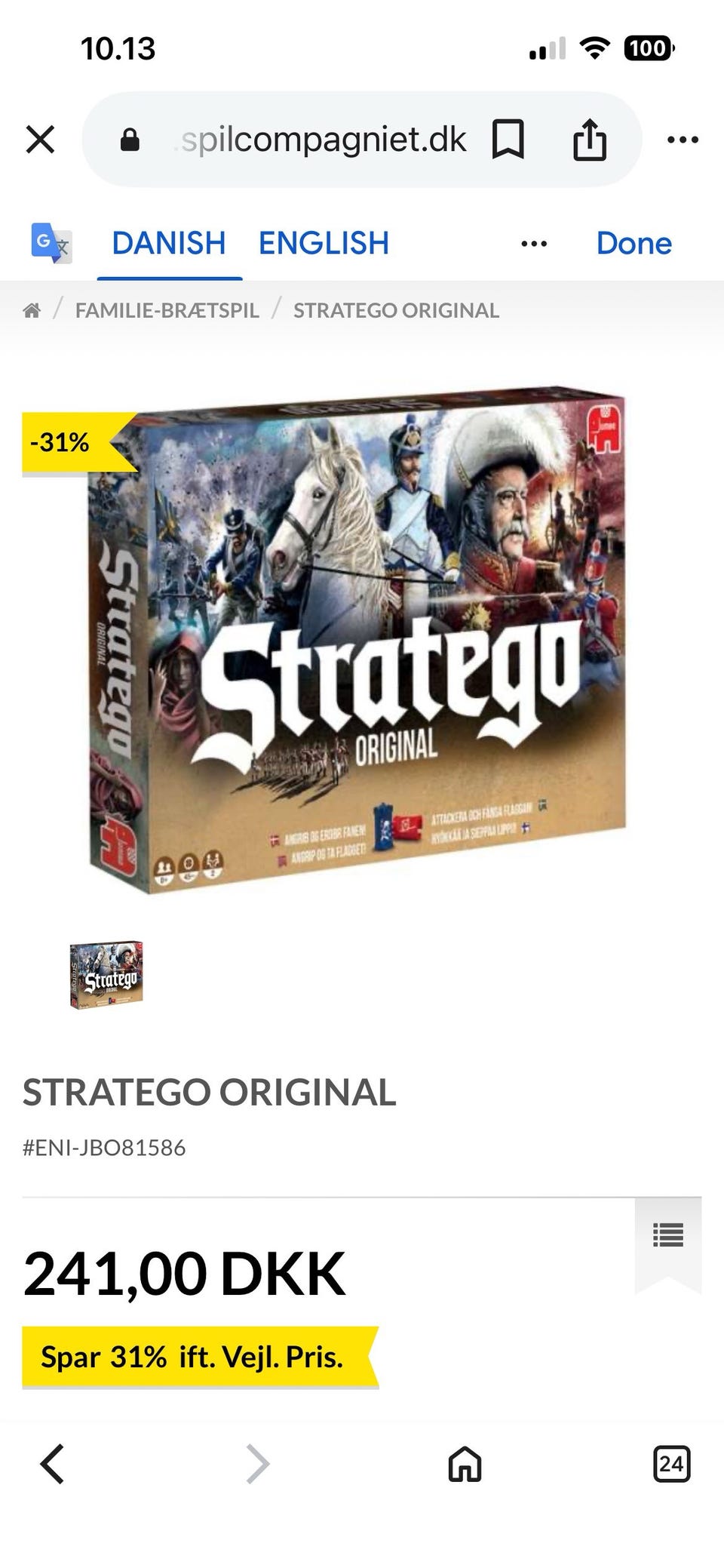Open browser more options (three dots)

coord(683,140)
